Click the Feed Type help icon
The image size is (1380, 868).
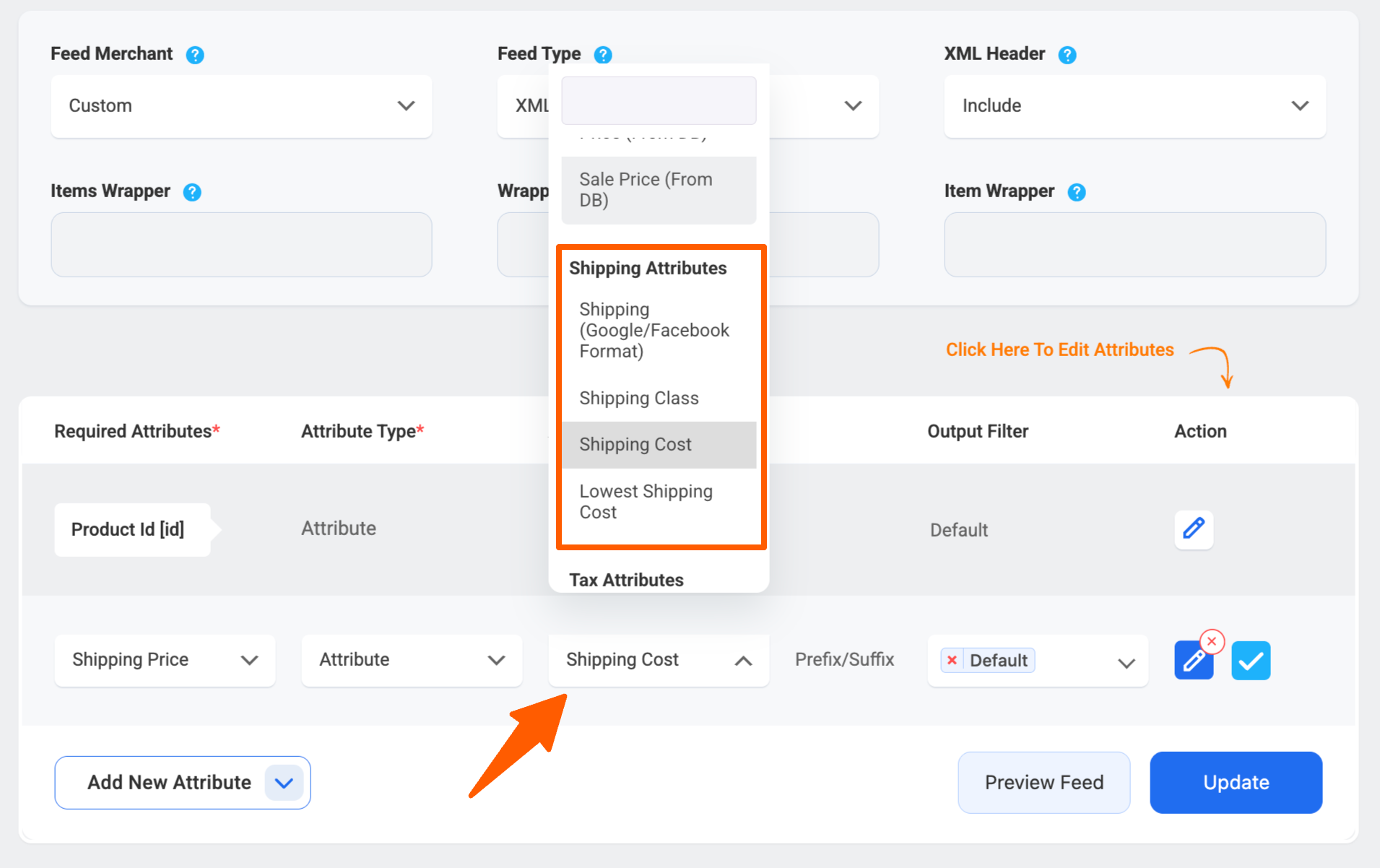pyautogui.click(x=602, y=55)
